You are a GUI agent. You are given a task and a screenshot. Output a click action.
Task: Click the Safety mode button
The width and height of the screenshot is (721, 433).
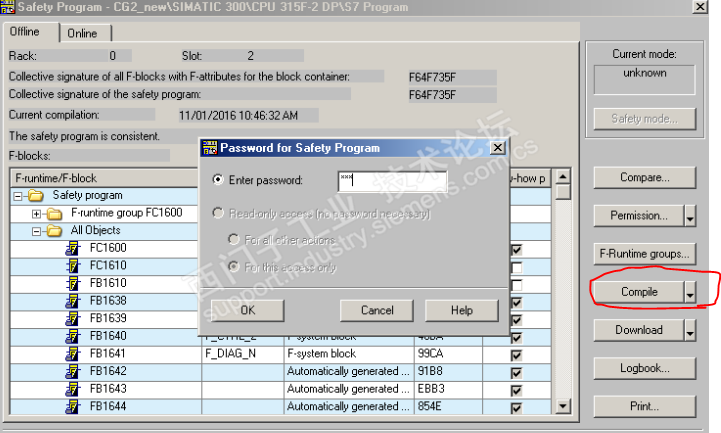pyautogui.click(x=645, y=119)
